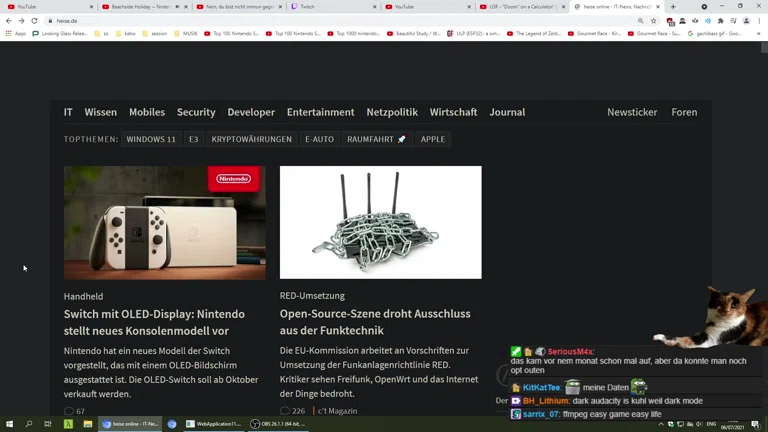The height and width of the screenshot is (432, 768).
Task: Open the Wirtschaft section
Action: tap(453, 112)
